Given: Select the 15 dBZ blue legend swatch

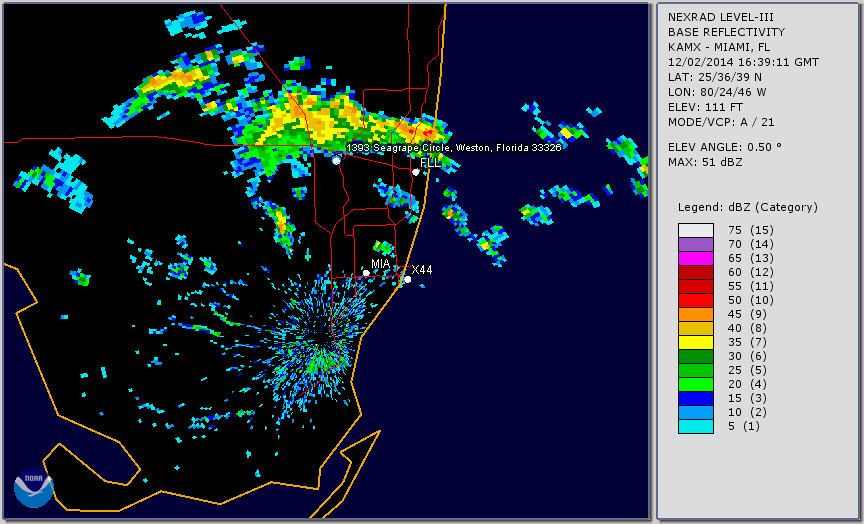Looking at the screenshot, I should pyautogui.click(x=695, y=398).
